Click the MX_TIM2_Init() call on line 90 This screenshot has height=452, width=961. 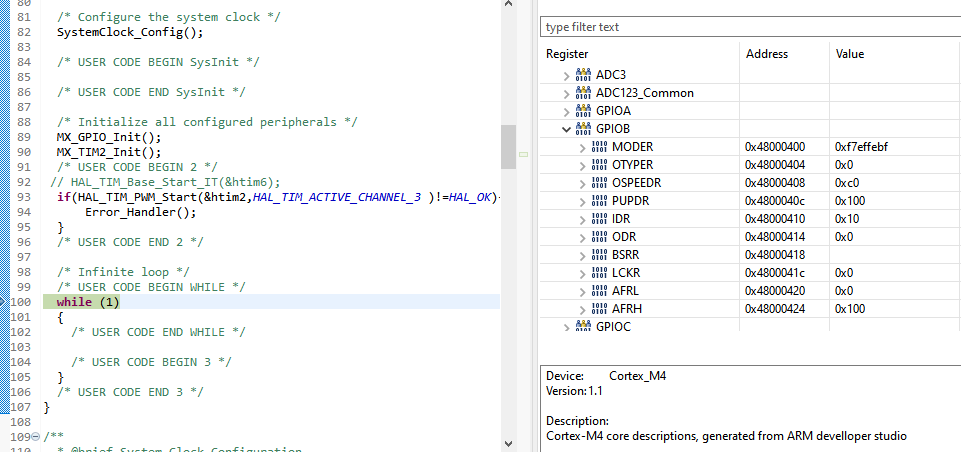click(x=108, y=152)
